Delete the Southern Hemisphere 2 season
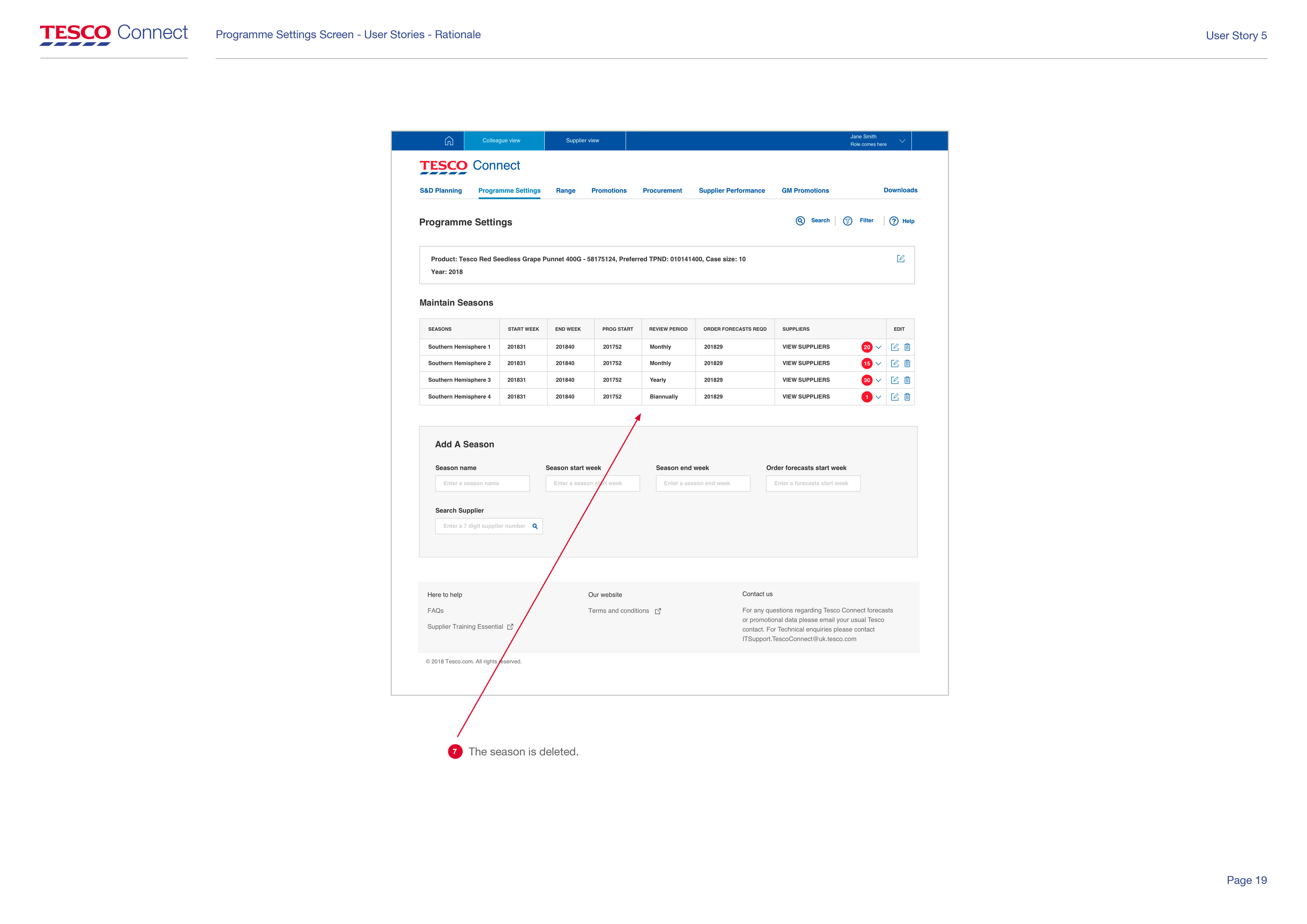The height and width of the screenshot is (924, 1307). pos(907,363)
